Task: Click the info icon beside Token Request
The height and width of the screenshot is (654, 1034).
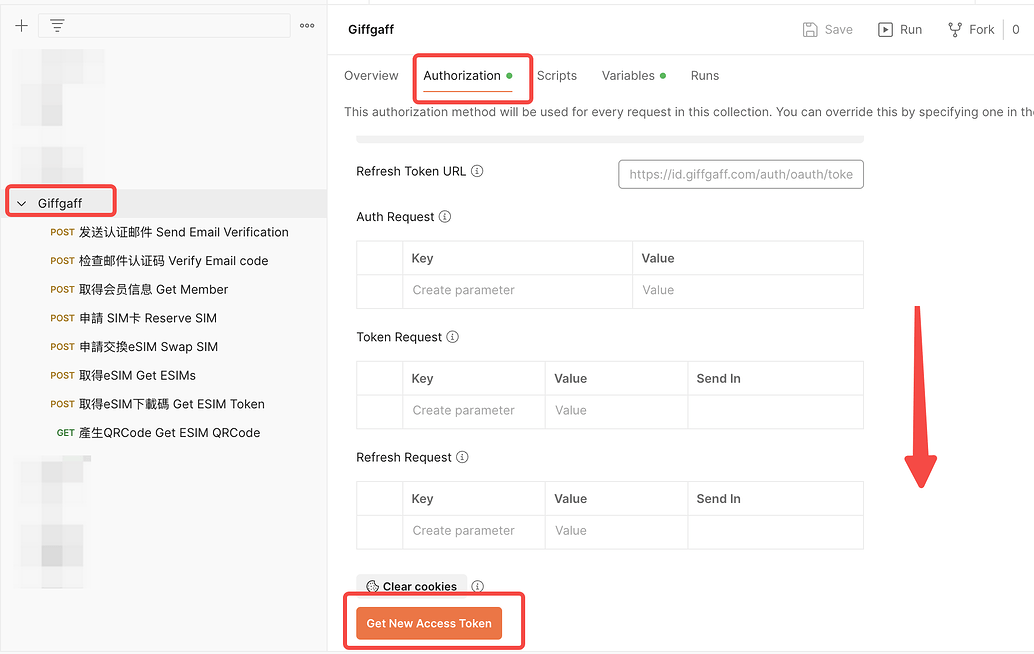Action: (x=452, y=337)
